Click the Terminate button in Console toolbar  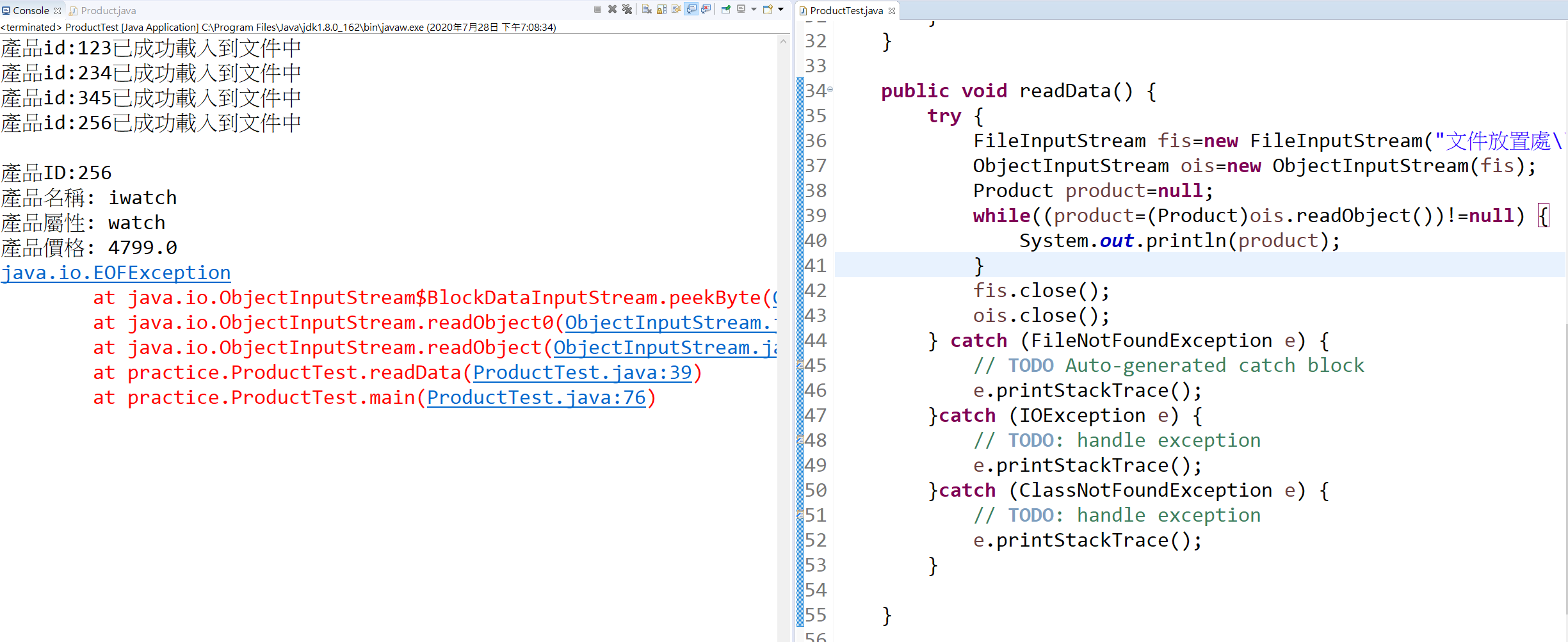597,10
